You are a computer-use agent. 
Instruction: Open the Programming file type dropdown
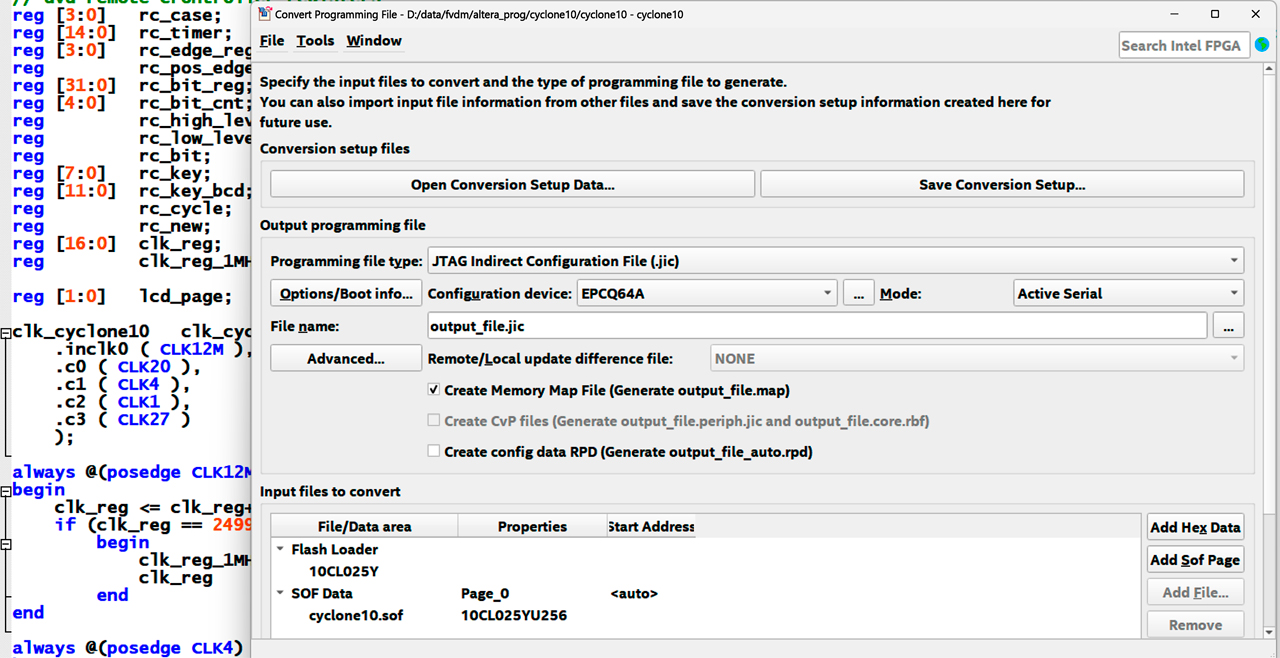click(835, 261)
